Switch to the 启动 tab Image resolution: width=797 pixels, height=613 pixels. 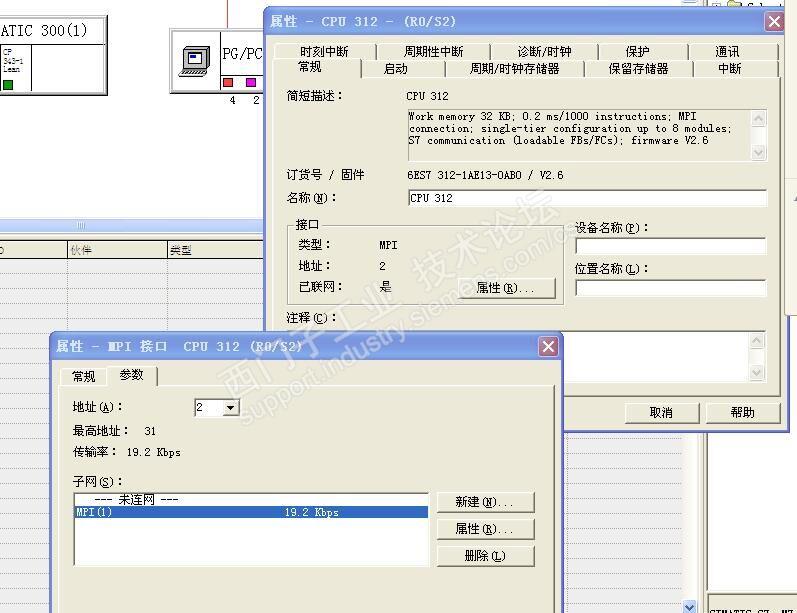tap(395, 69)
